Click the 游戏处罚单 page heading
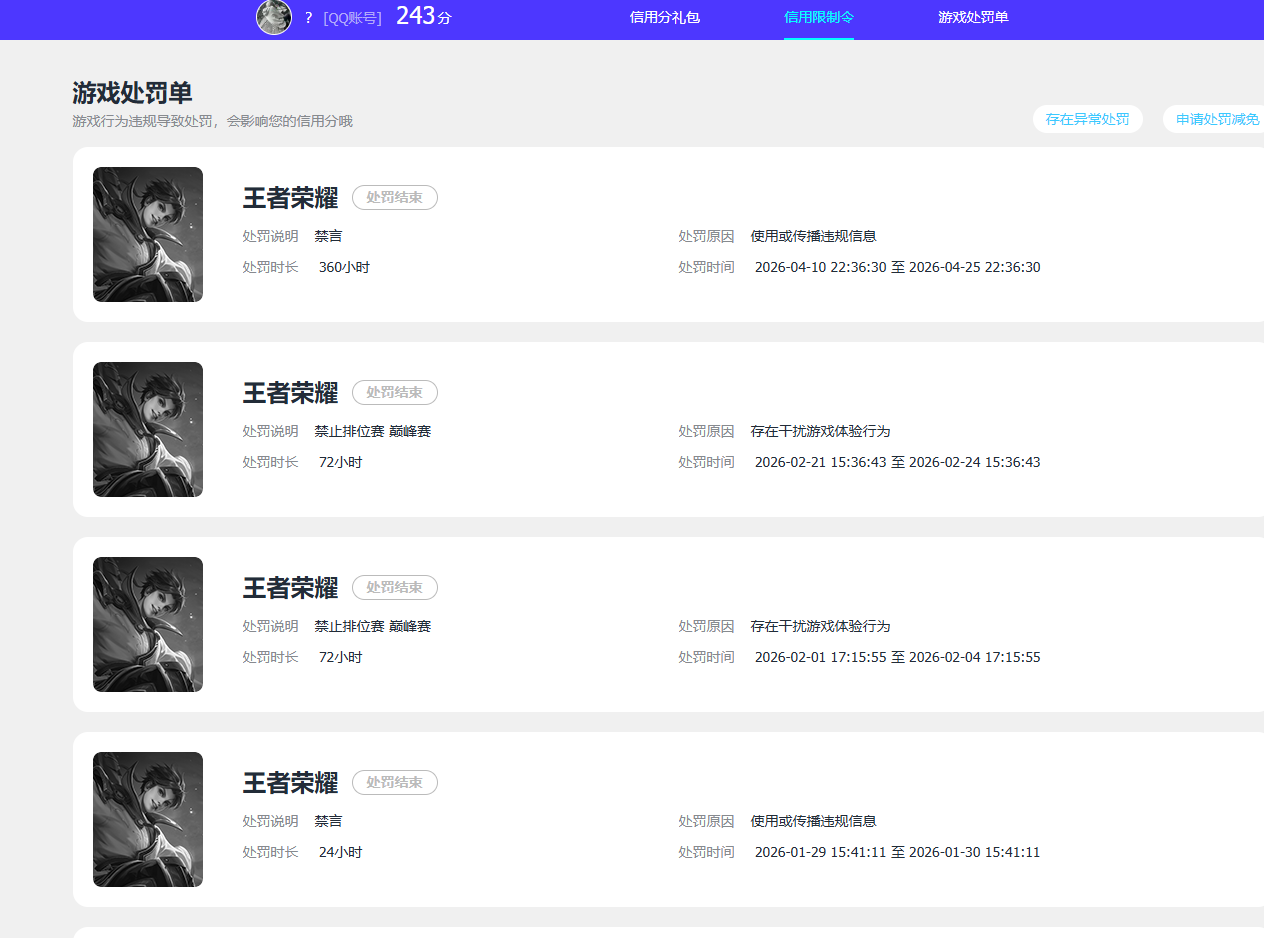Viewport: 1264px width, 938px height. coord(132,93)
